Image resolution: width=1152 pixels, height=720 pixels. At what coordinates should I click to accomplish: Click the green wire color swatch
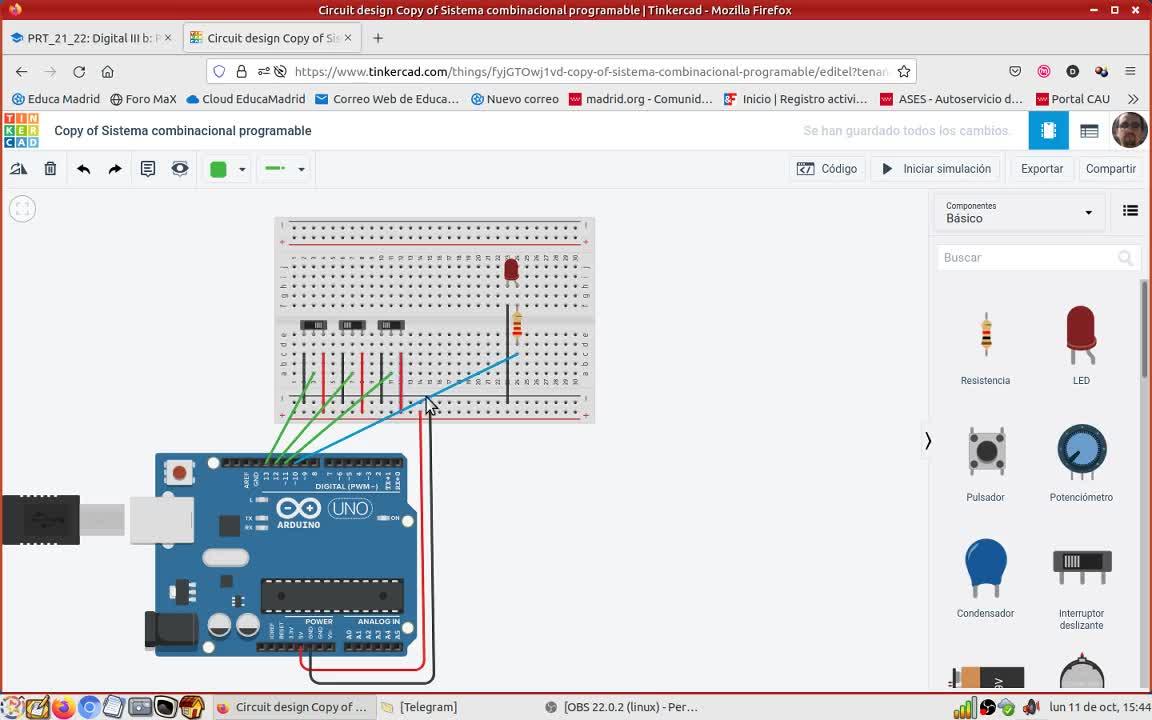[x=218, y=169]
